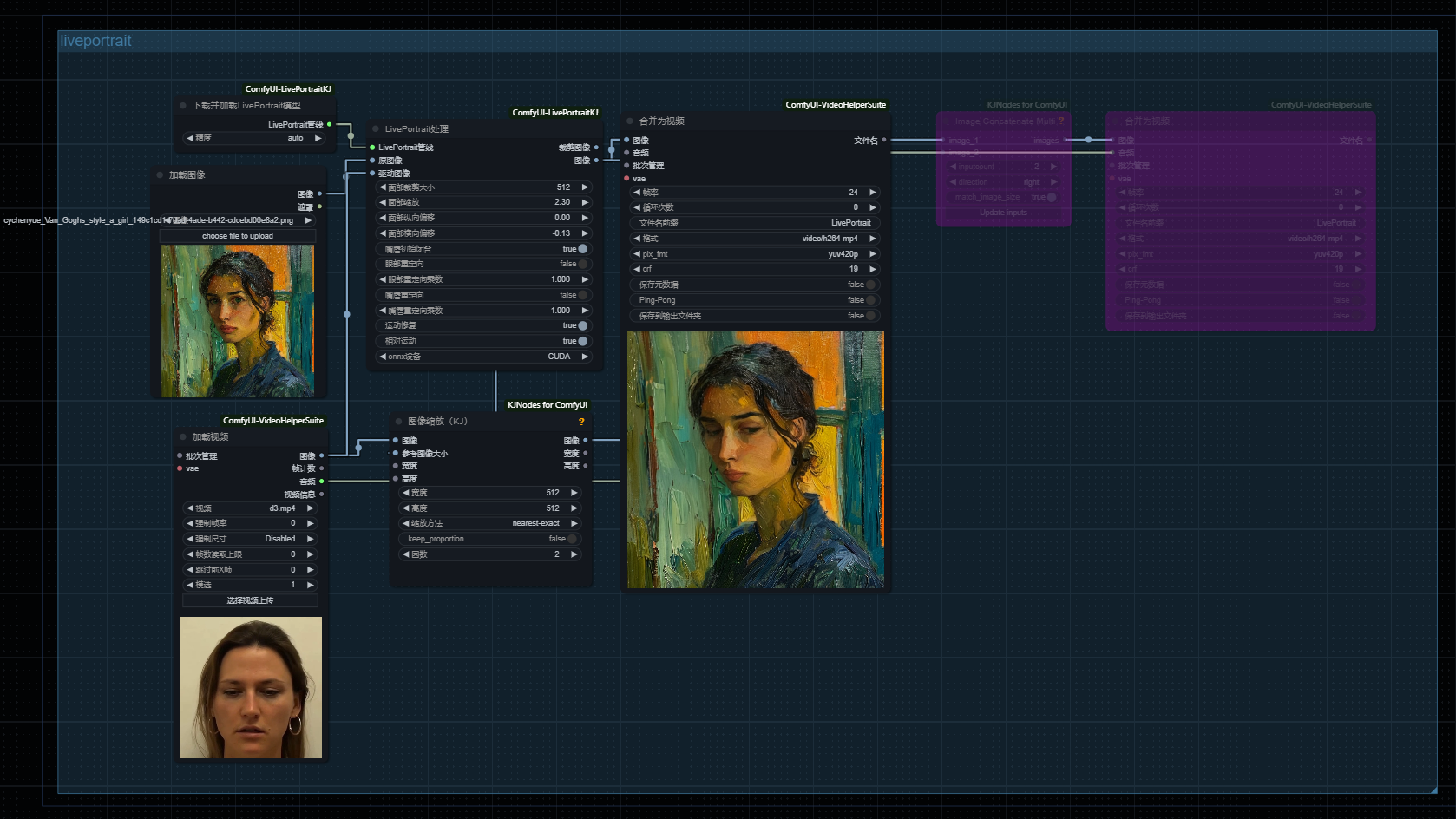The width and height of the screenshot is (1456, 819).
Task: Open the 精度 auto dropdown
Action: pyautogui.click(x=253, y=138)
